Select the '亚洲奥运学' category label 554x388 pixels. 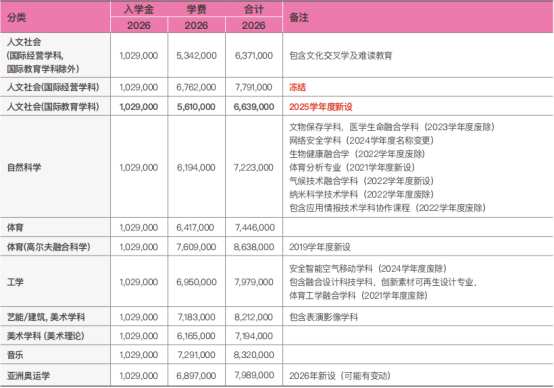click(28, 375)
